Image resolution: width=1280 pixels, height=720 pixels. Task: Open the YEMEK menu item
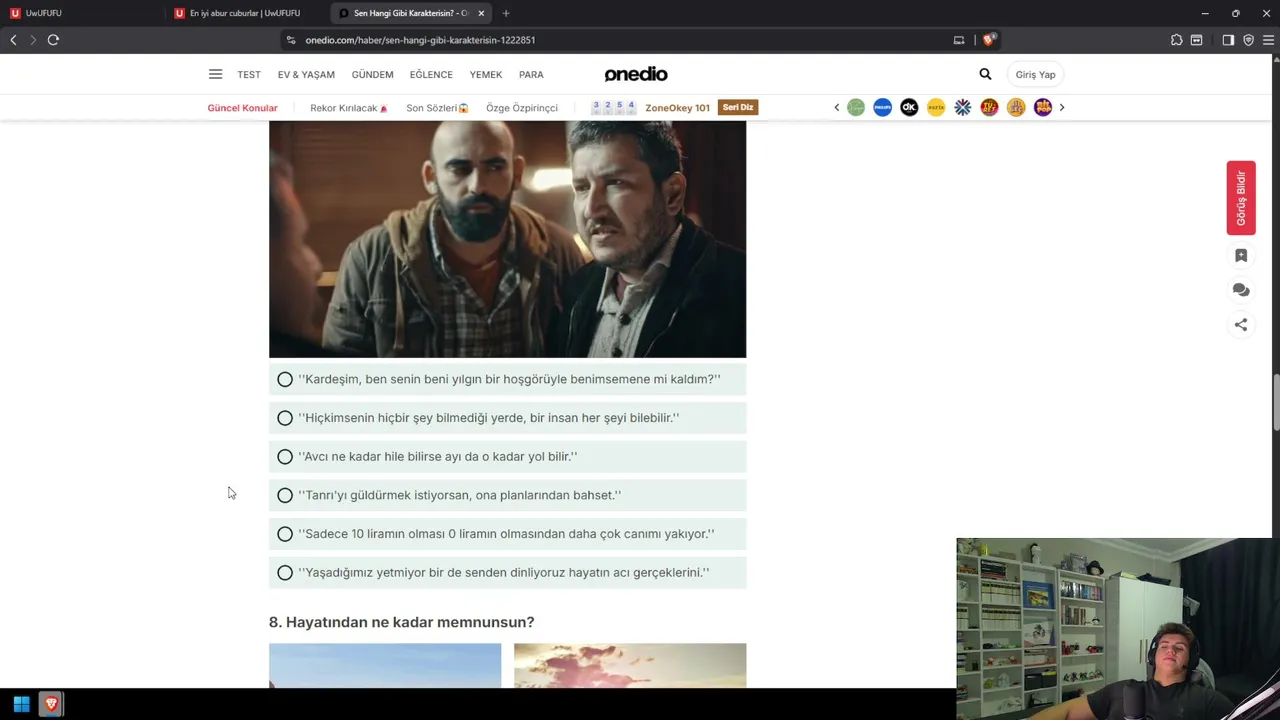[486, 74]
